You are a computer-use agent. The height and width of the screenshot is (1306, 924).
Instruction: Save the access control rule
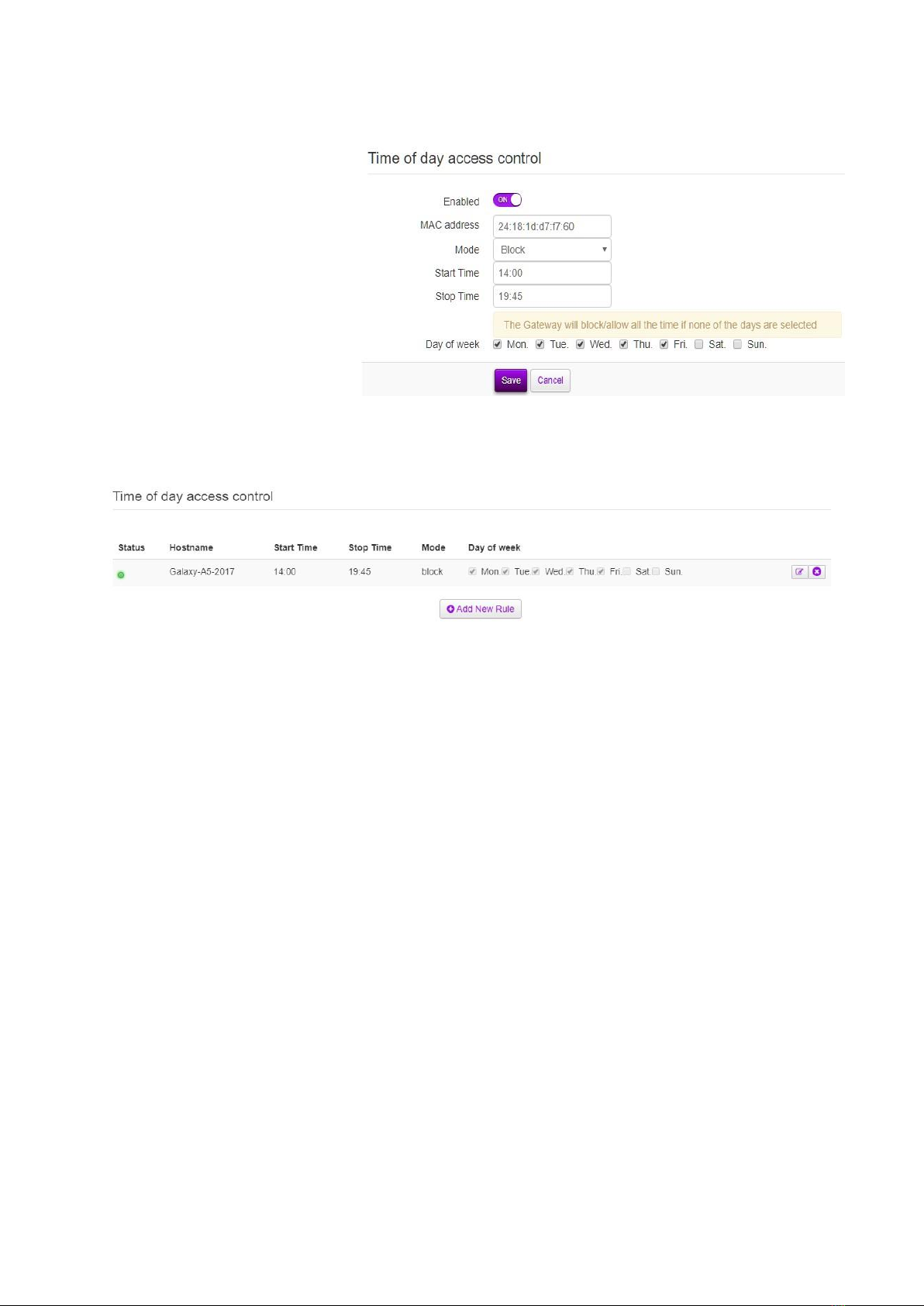511,381
